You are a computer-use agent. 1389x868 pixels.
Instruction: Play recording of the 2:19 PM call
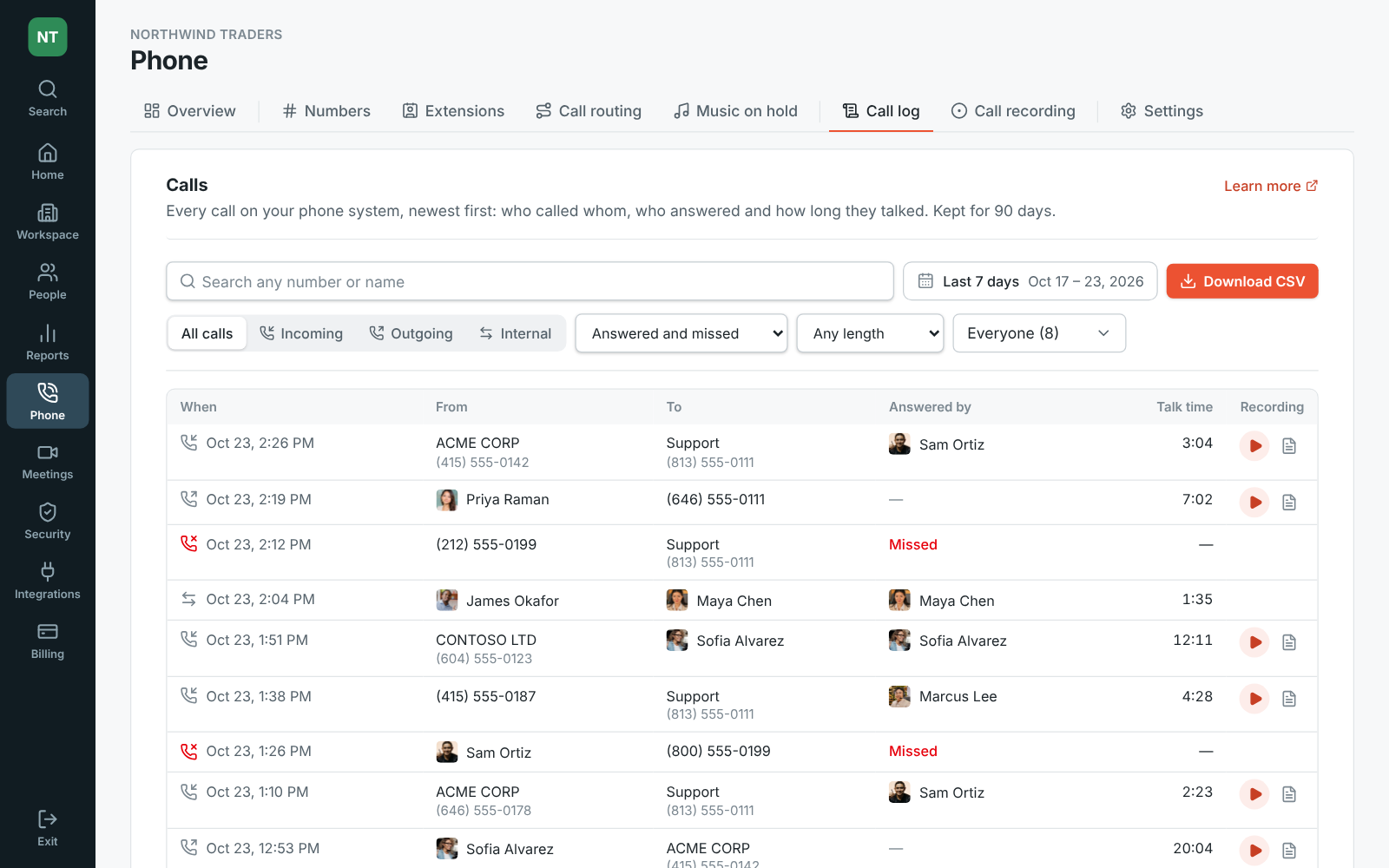point(1254,502)
